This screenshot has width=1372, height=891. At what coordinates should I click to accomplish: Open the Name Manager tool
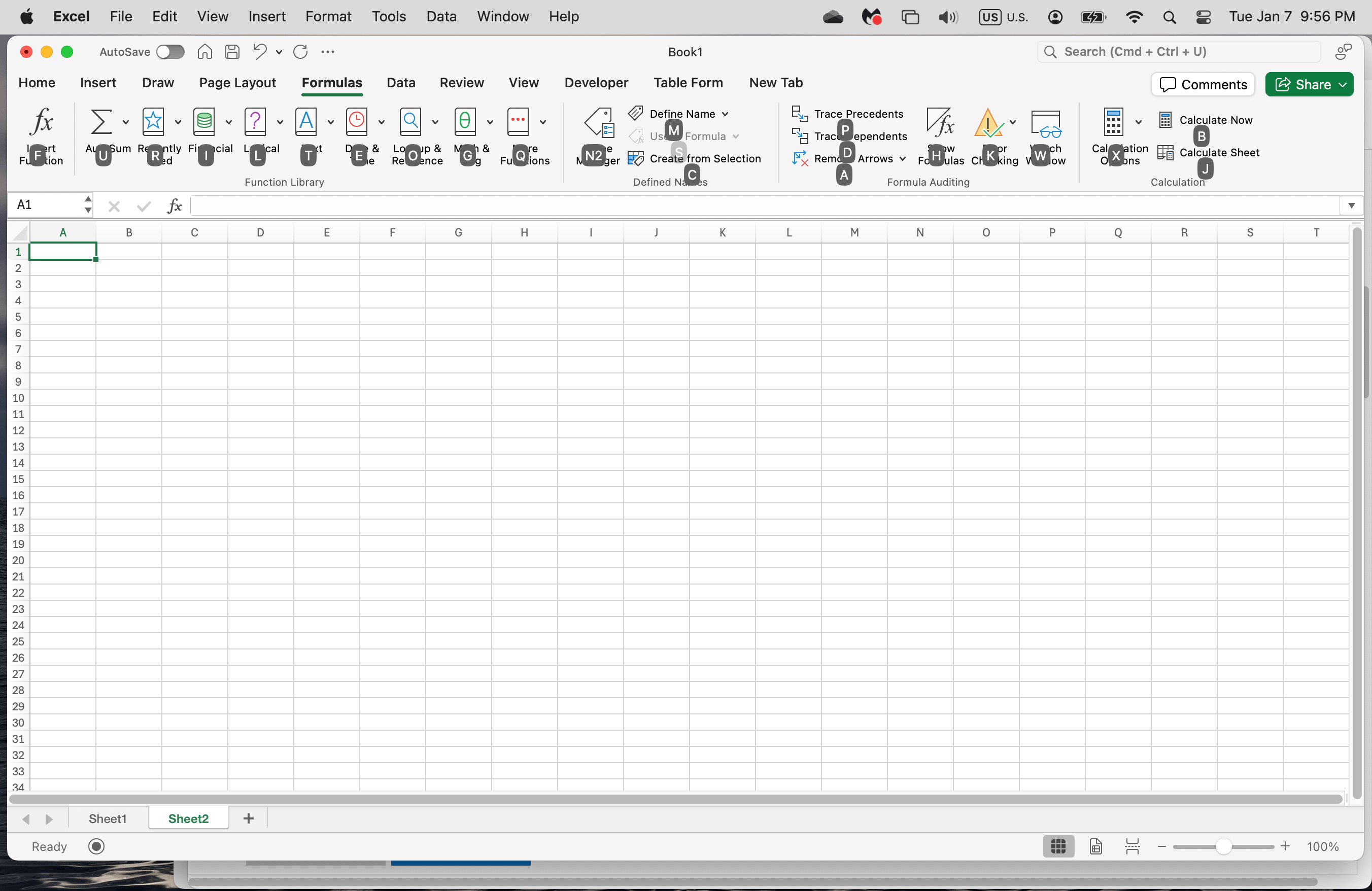[599, 123]
